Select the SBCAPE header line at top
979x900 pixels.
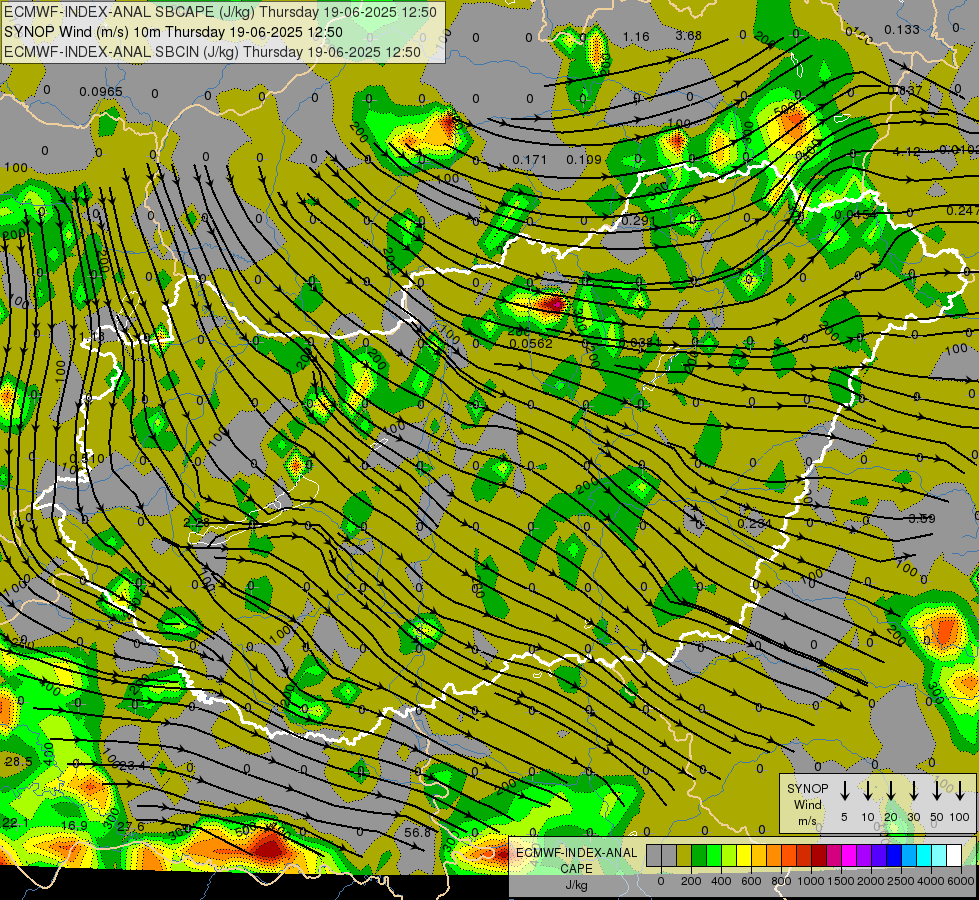[x=220, y=12]
